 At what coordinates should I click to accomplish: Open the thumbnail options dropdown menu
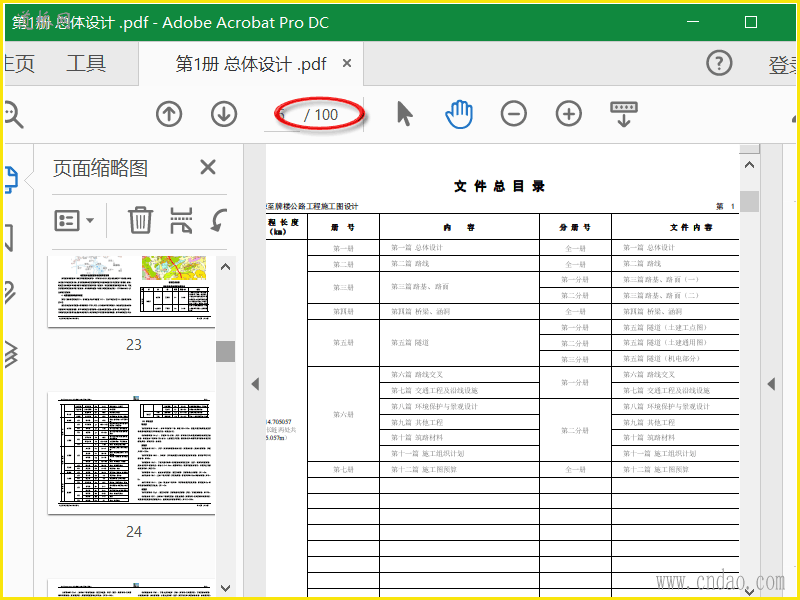(x=74, y=220)
